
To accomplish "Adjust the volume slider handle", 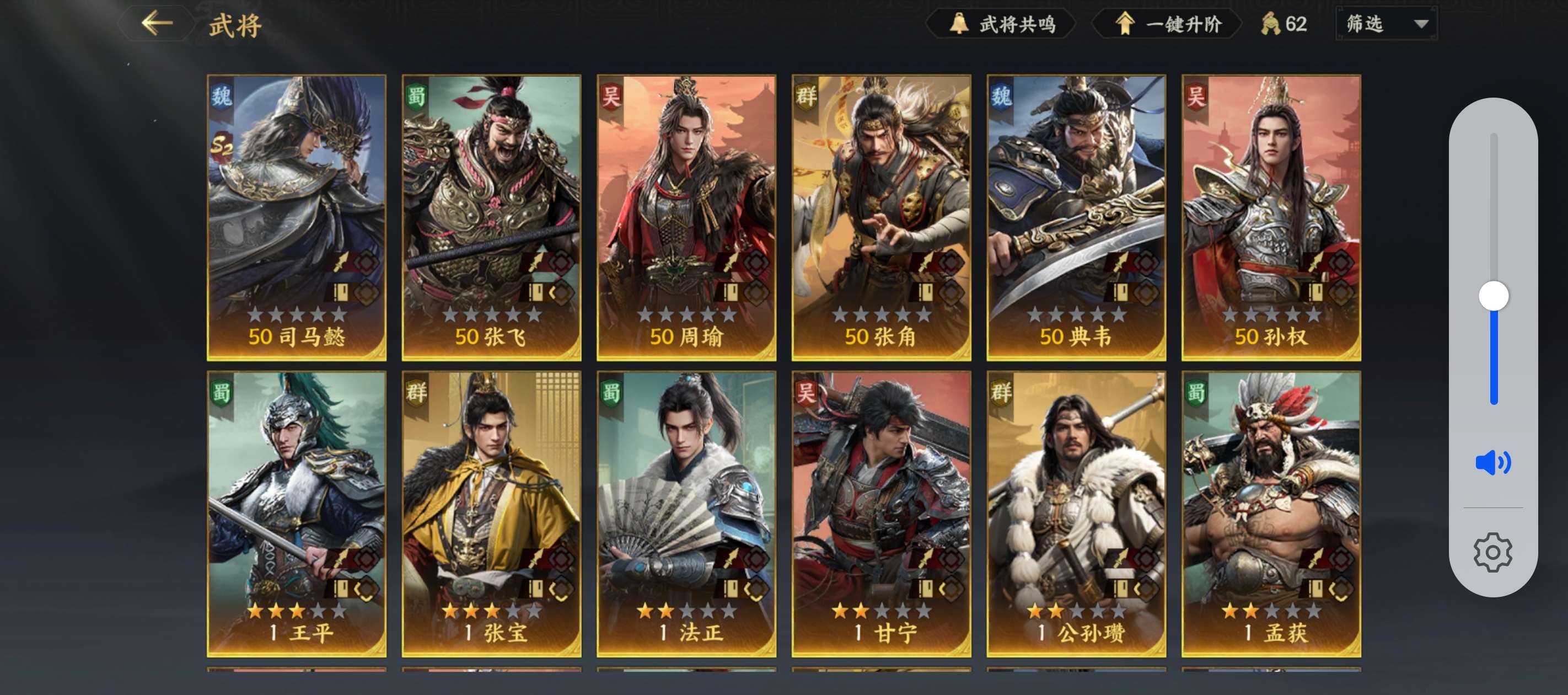I will [1493, 296].
